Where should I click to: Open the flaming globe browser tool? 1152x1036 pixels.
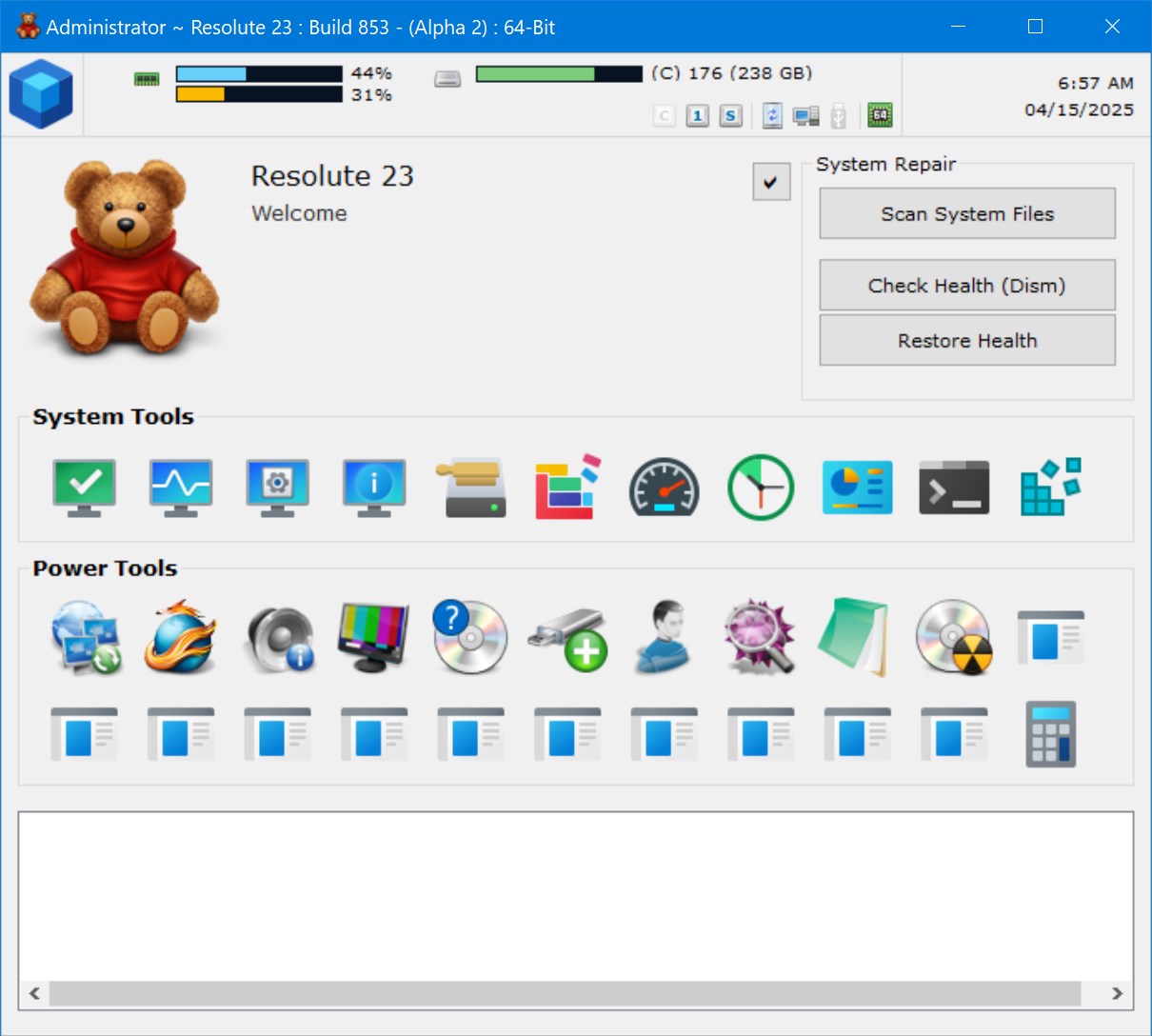pos(181,637)
